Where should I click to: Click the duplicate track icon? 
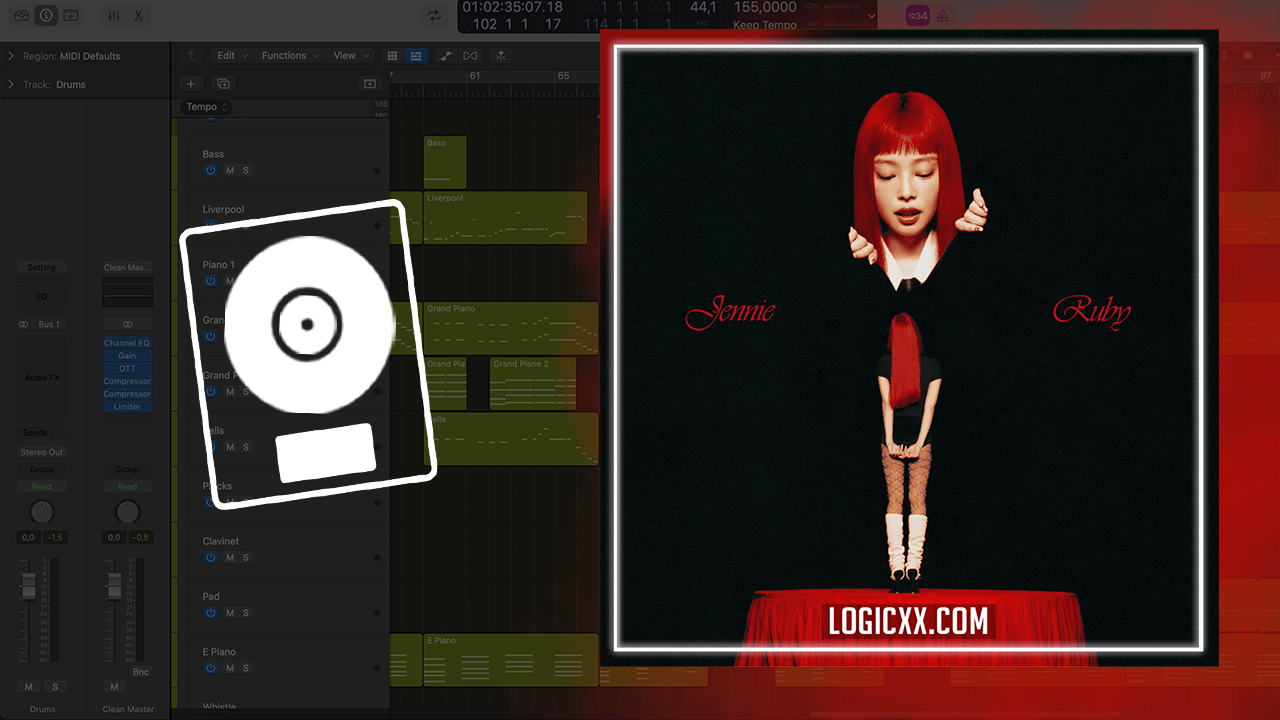[223, 84]
